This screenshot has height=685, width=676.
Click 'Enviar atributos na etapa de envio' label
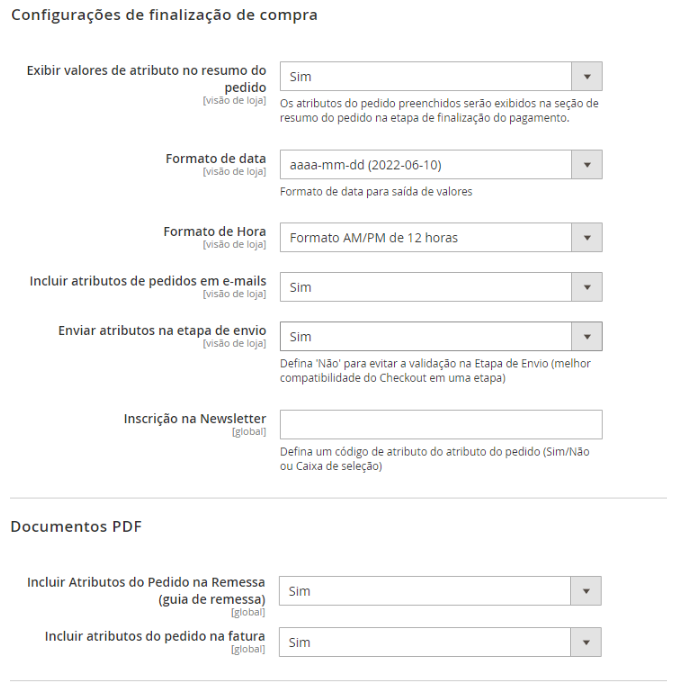[x=162, y=330]
